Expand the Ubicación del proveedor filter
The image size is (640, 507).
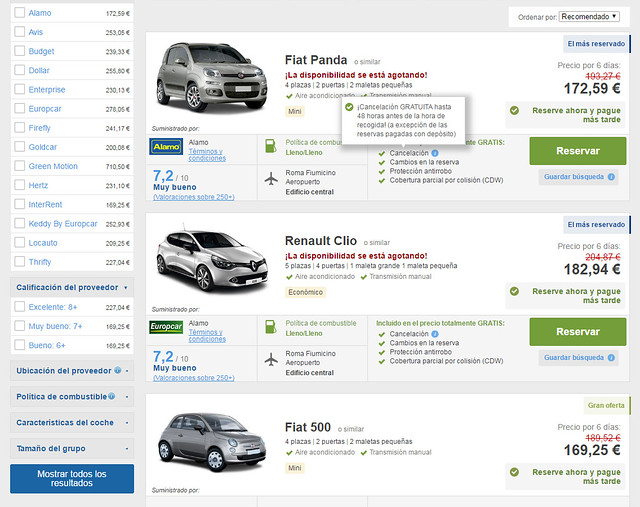point(72,371)
